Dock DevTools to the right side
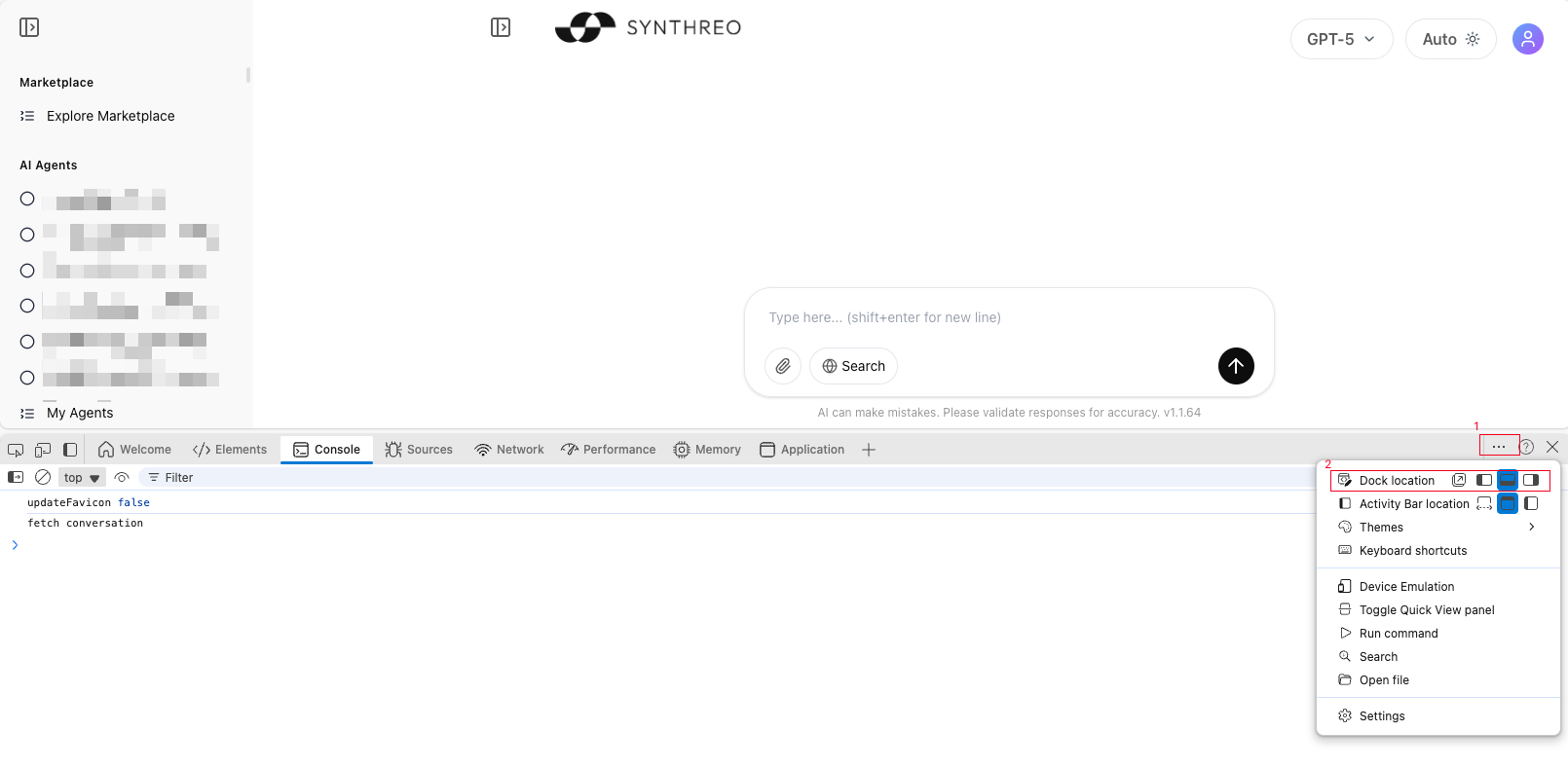 pos(1531,480)
